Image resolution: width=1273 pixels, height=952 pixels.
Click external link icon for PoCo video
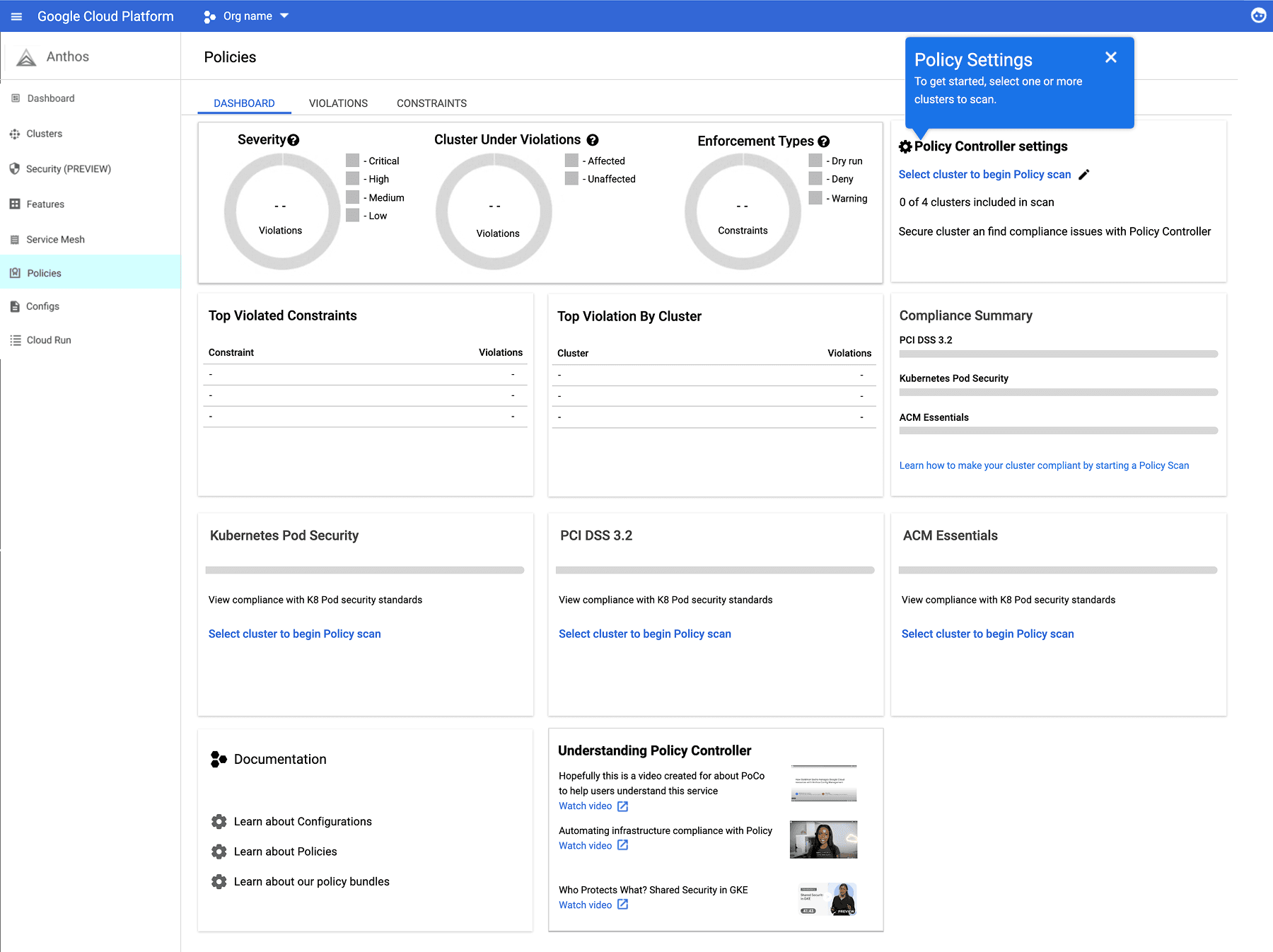(622, 806)
